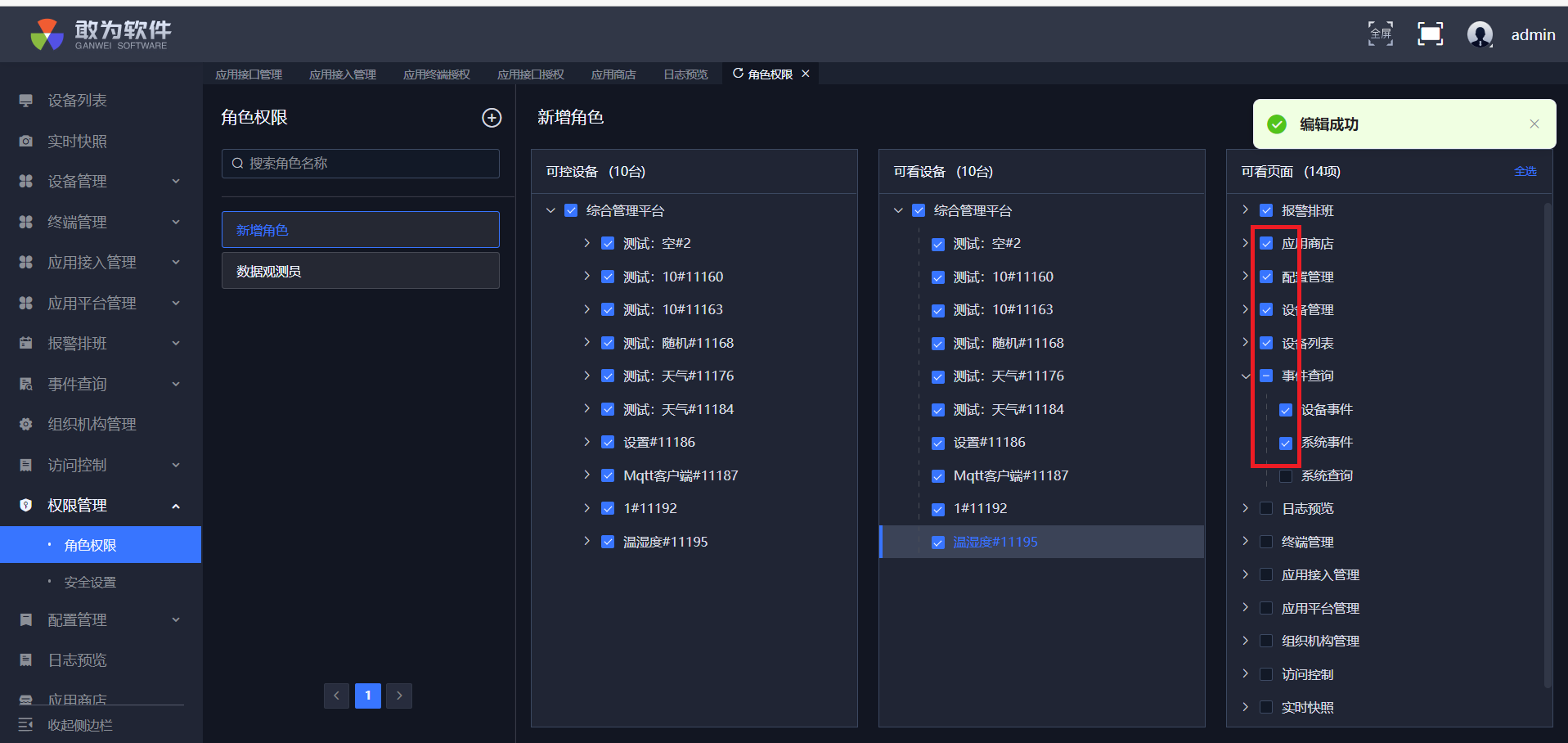Click the 全屏 bracket icon in header
Viewport: 1568px width, 743px height.
point(1381,34)
